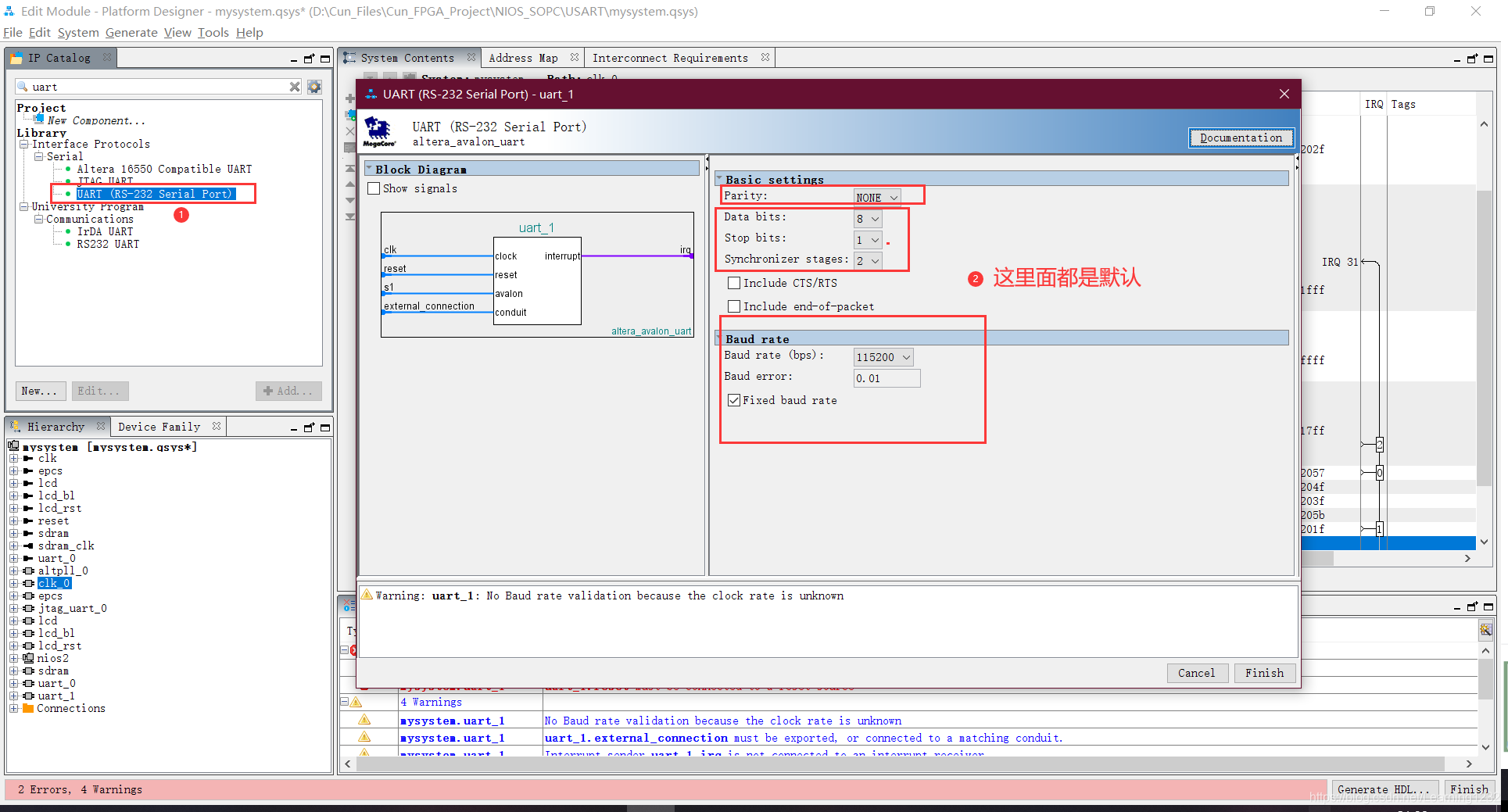Open the Data bits dropdown
1508x812 pixels.
click(868, 219)
